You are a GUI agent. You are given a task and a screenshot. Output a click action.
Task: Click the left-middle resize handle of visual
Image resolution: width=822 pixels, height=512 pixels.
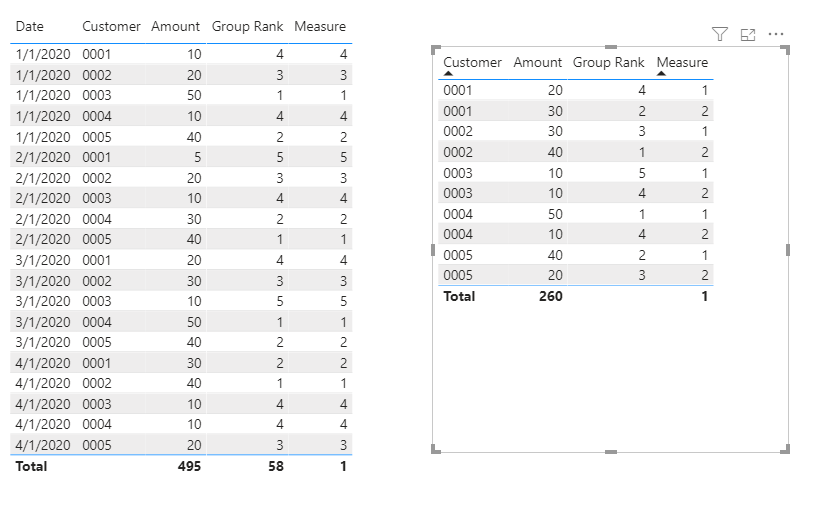(433, 250)
